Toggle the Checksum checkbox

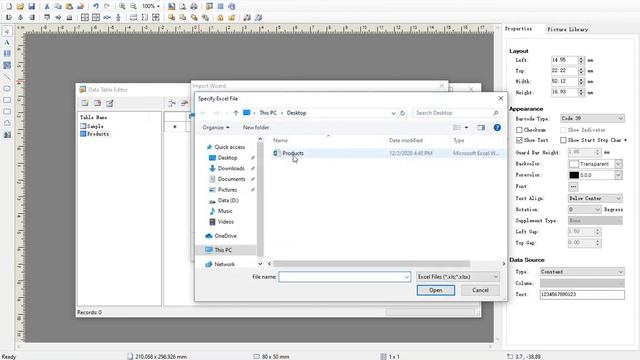[x=519, y=130]
